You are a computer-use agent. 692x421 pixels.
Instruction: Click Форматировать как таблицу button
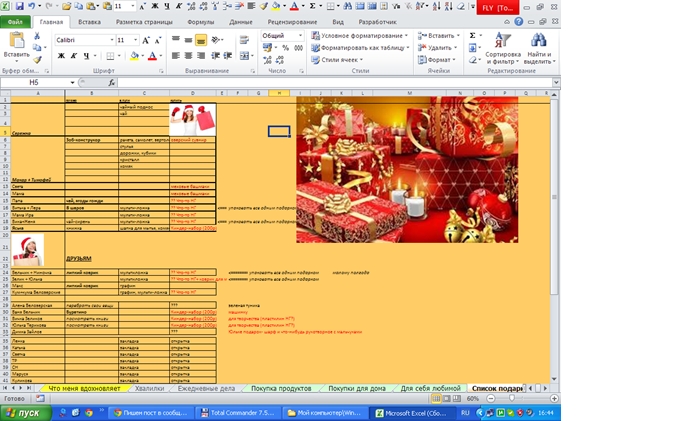coord(361,48)
